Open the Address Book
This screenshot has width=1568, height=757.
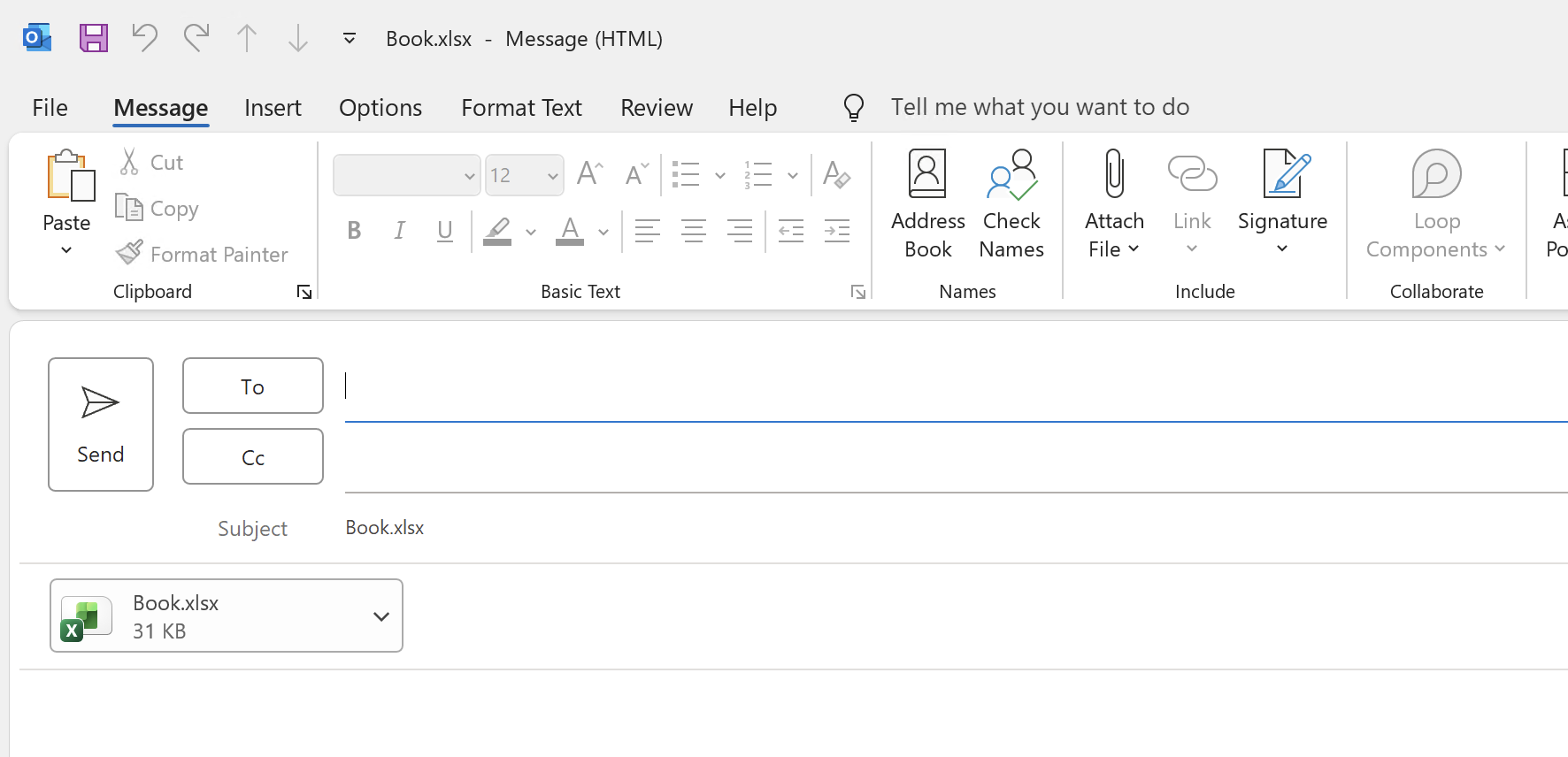coord(928,204)
